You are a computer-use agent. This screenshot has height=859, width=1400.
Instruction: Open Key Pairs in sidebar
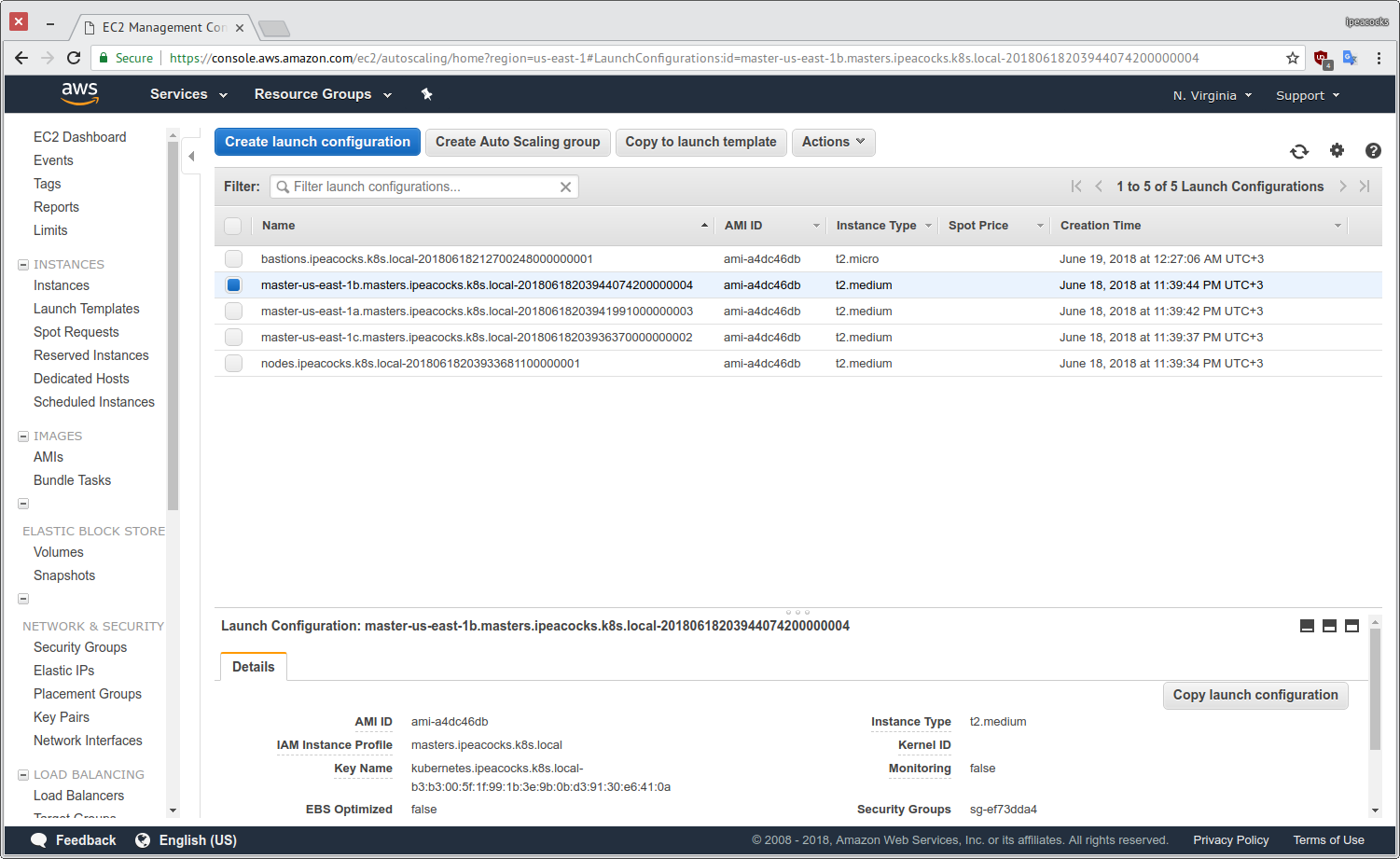[x=62, y=717]
